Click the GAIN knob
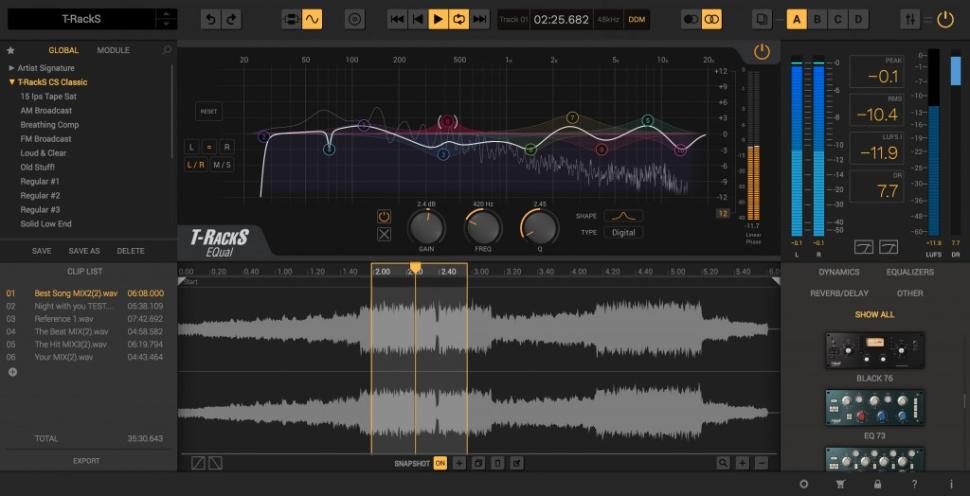 point(426,227)
